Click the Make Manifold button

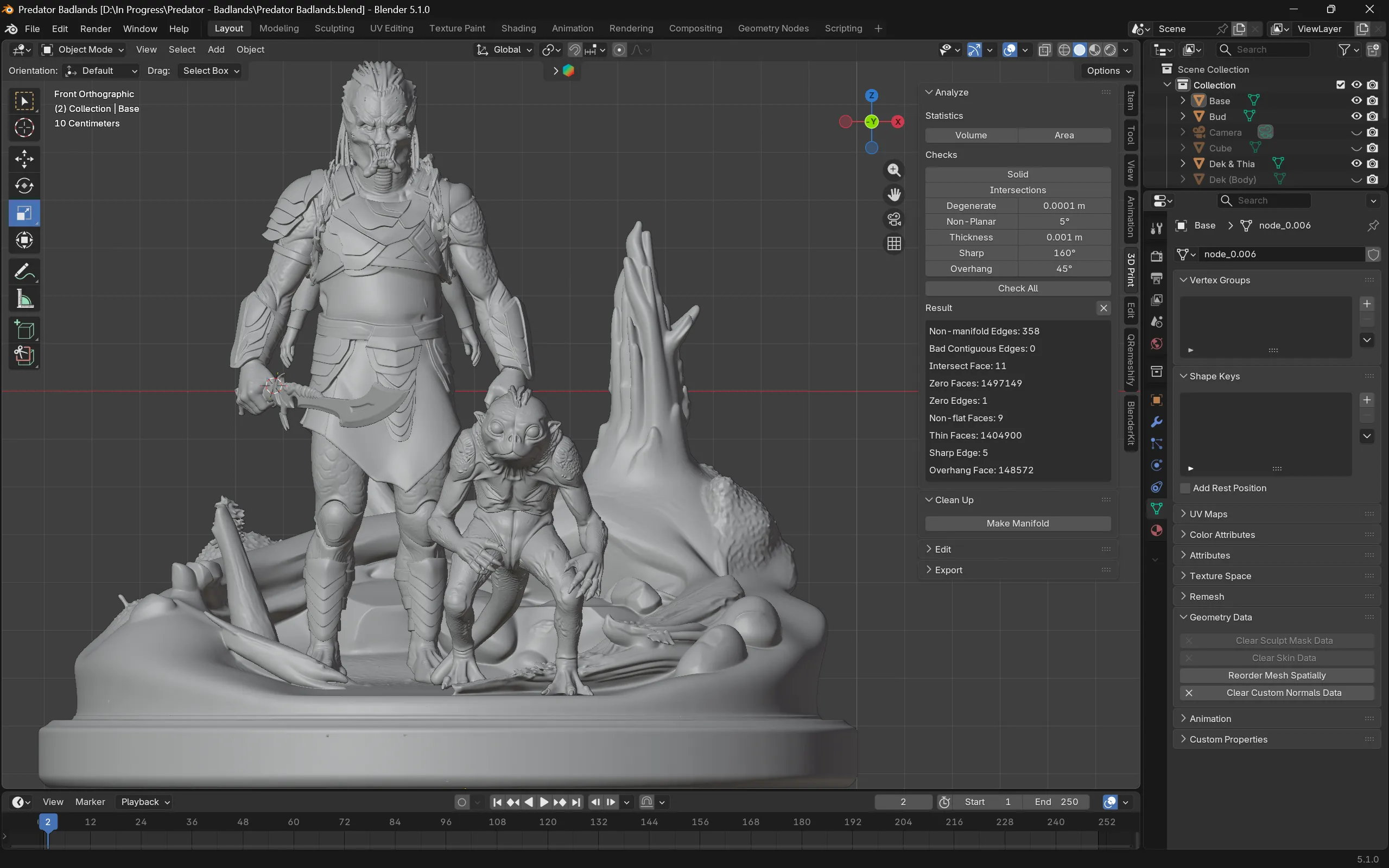tap(1018, 523)
